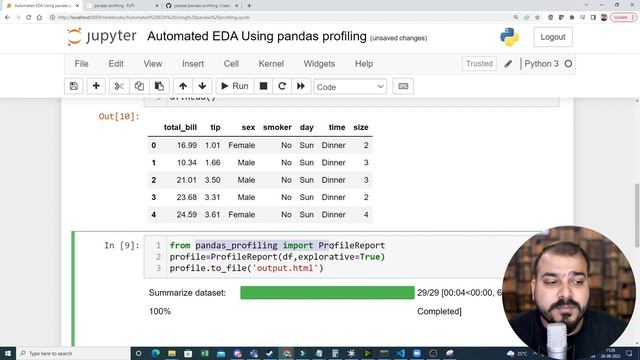Cut selected cells with the scissors icon
Viewport: 640px width, 360px height.
pyautogui.click(x=119, y=86)
